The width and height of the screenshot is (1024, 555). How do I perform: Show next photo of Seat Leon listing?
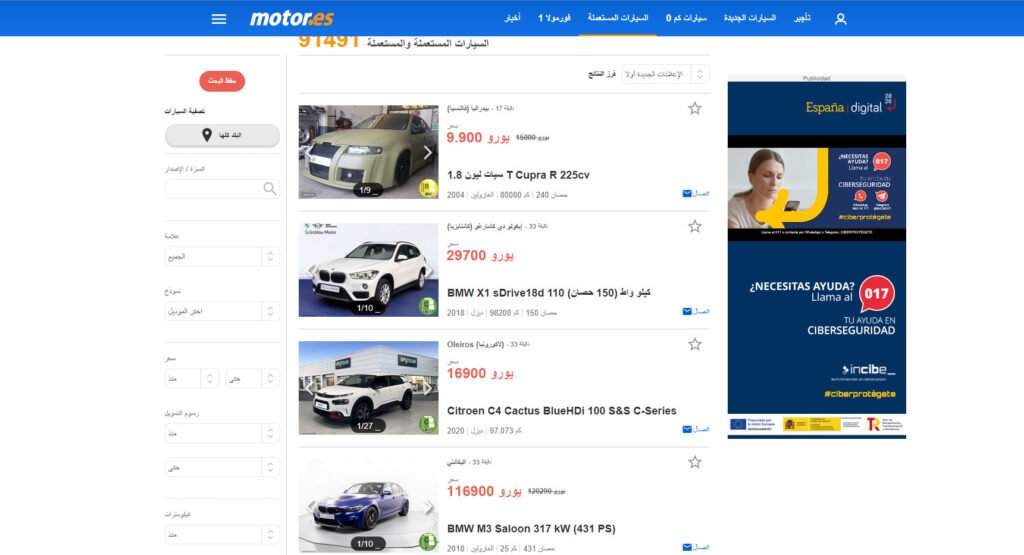[x=428, y=153]
